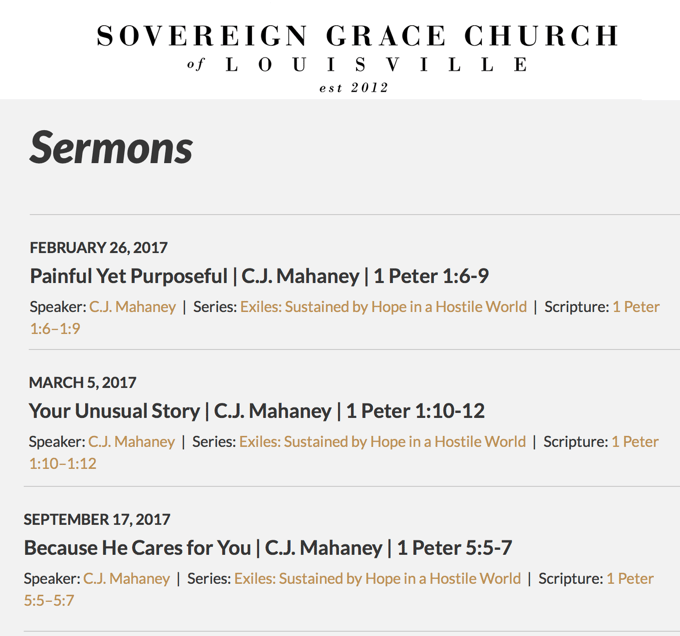
Task: Open the 1 Peter 1:10–1:12 scripture link
Action: point(635,441)
